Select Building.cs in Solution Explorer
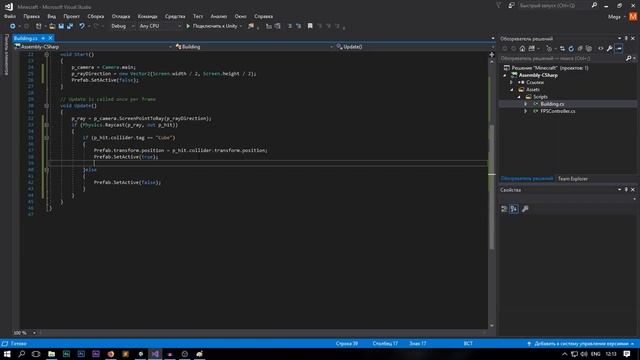The image size is (640, 360). point(552,104)
